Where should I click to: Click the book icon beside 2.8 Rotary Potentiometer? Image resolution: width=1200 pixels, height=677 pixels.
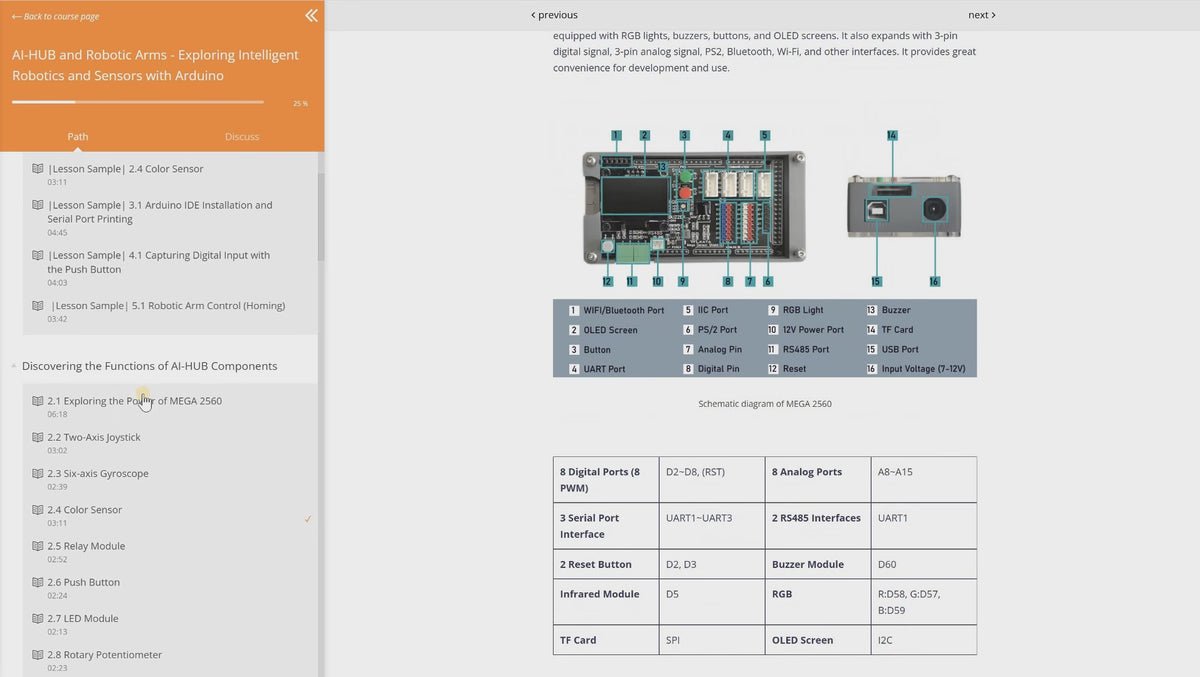38,655
